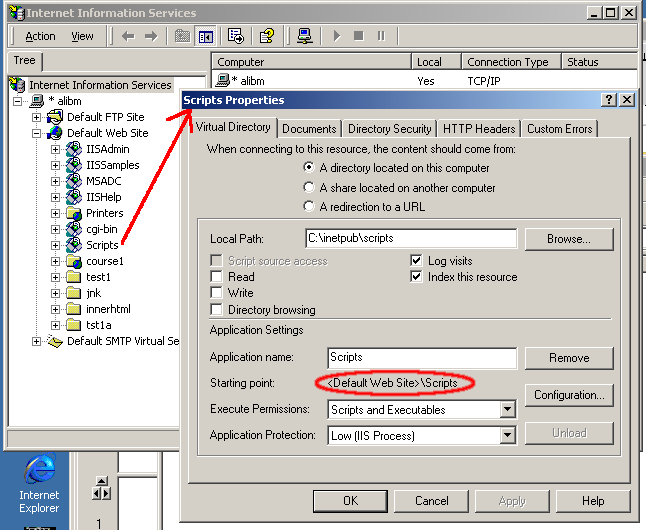The width and height of the screenshot is (646, 530).
Task: Open the Help toolbar icon
Action: (x=267, y=36)
